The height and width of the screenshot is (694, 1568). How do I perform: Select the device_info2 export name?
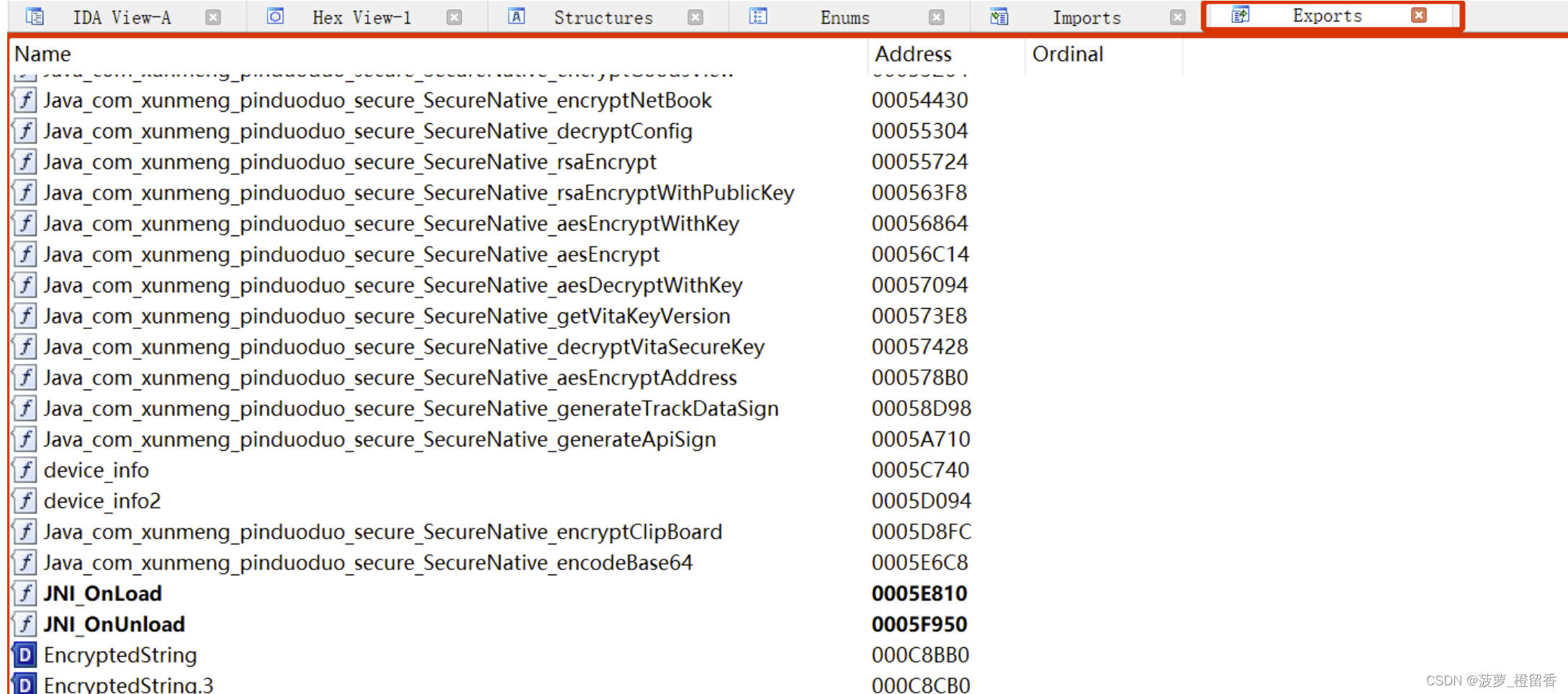tap(102, 501)
